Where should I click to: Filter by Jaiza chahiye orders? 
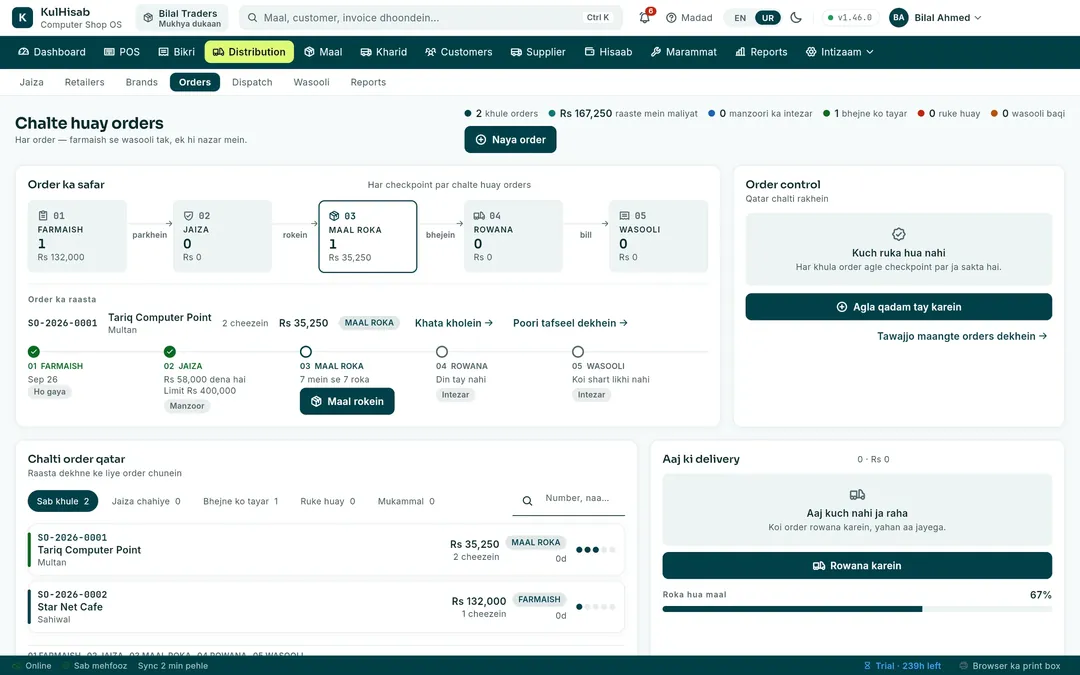point(146,501)
